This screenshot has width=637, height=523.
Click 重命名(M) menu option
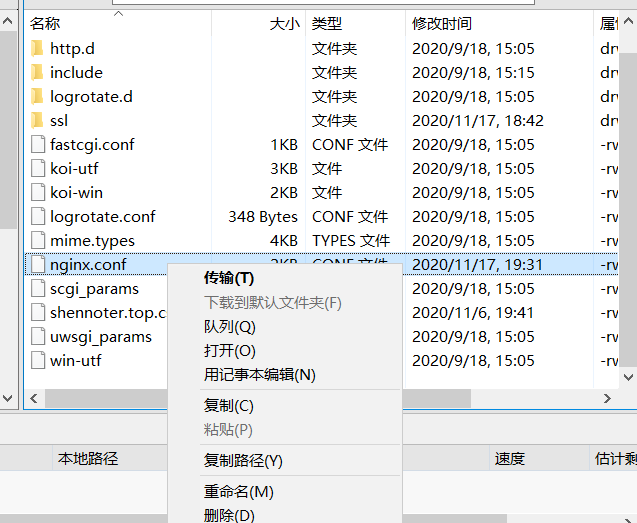(238, 491)
